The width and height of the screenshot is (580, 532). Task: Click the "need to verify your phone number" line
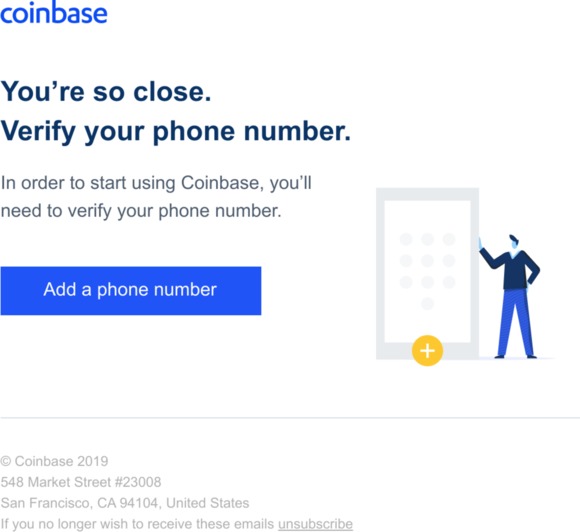pyautogui.click(x=141, y=211)
